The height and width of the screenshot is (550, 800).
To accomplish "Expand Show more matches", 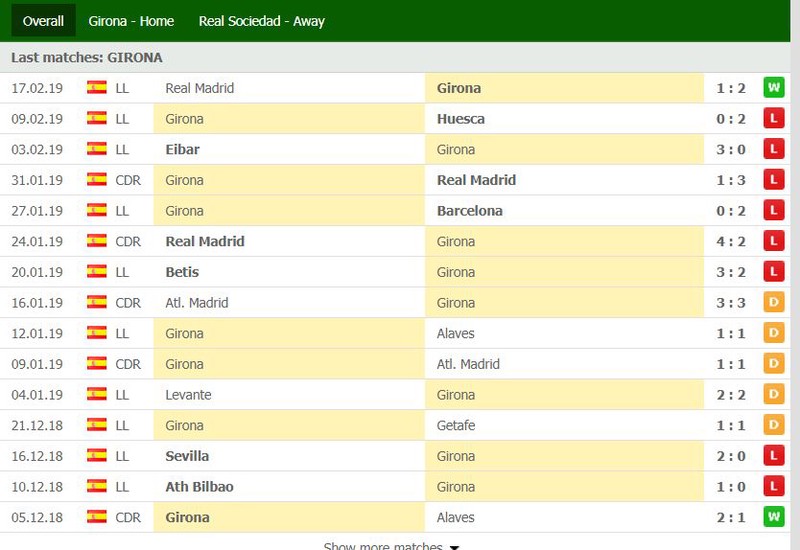I will (383, 546).
